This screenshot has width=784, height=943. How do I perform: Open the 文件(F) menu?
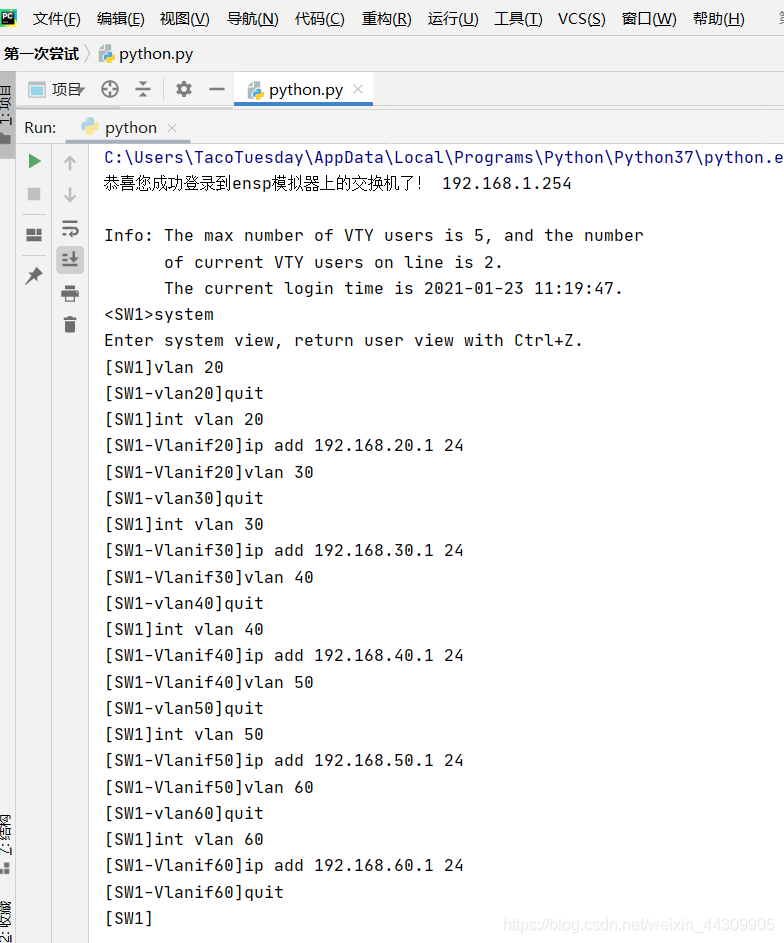click(x=57, y=19)
